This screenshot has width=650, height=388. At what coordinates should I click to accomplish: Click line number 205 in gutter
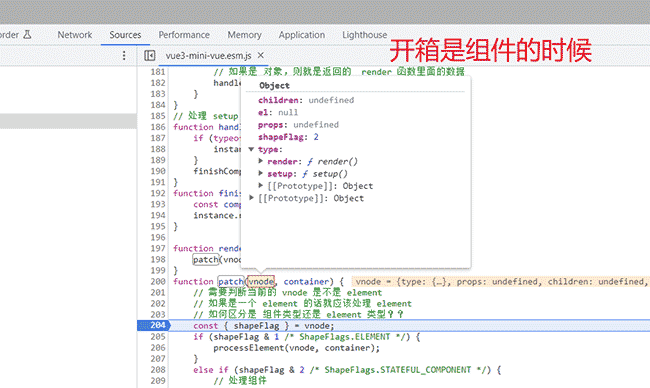click(158, 337)
